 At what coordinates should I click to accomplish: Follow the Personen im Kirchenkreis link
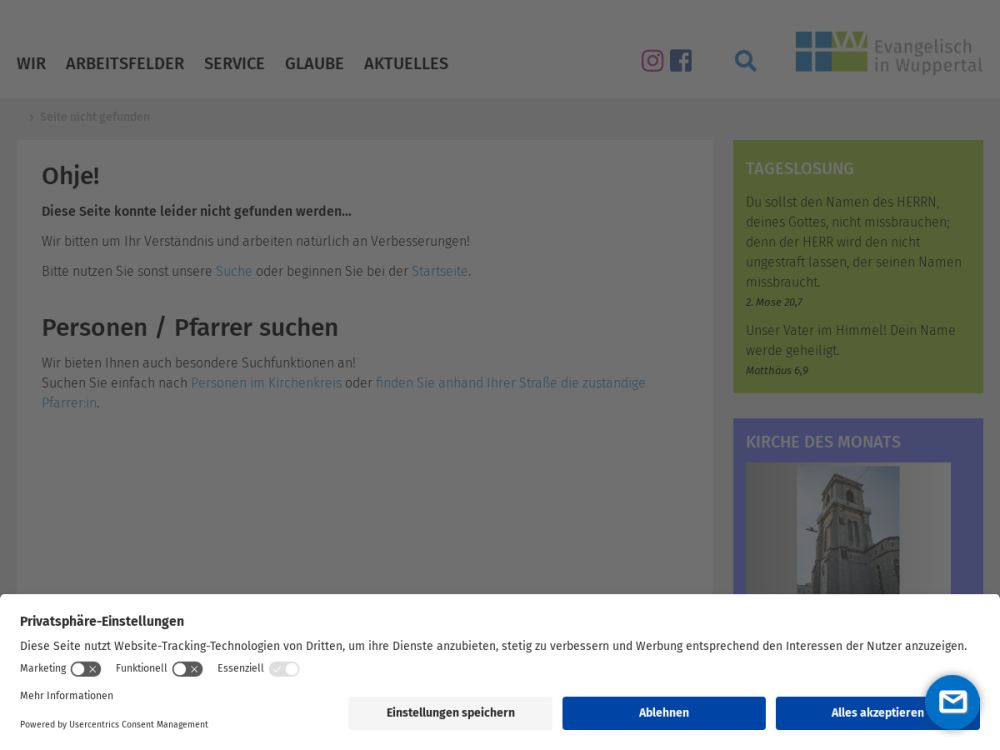tap(266, 383)
